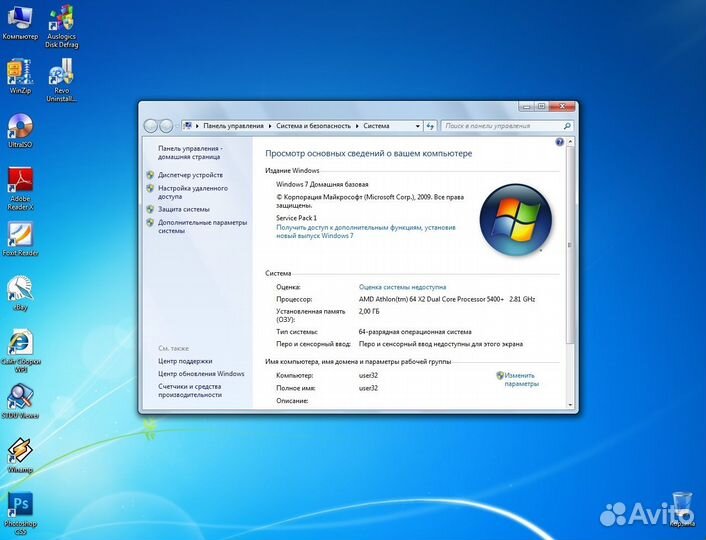Viewport: 706px width, 540px height.
Task: Click the scrollbar down arrow in System window
Action: tap(570, 404)
